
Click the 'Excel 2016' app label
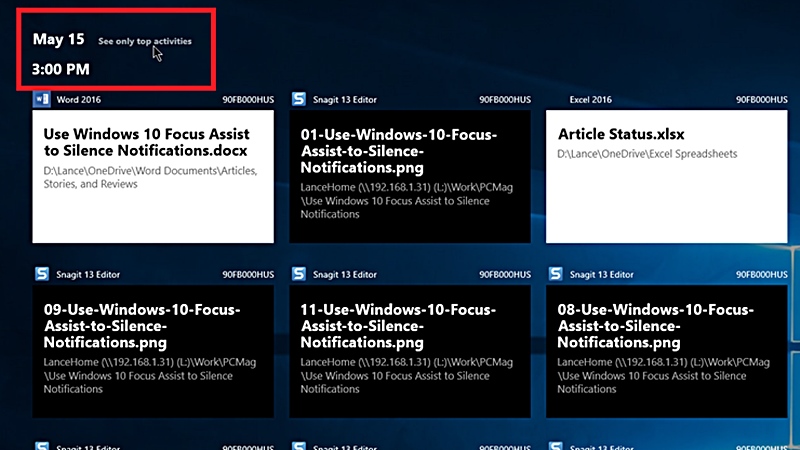pos(590,100)
